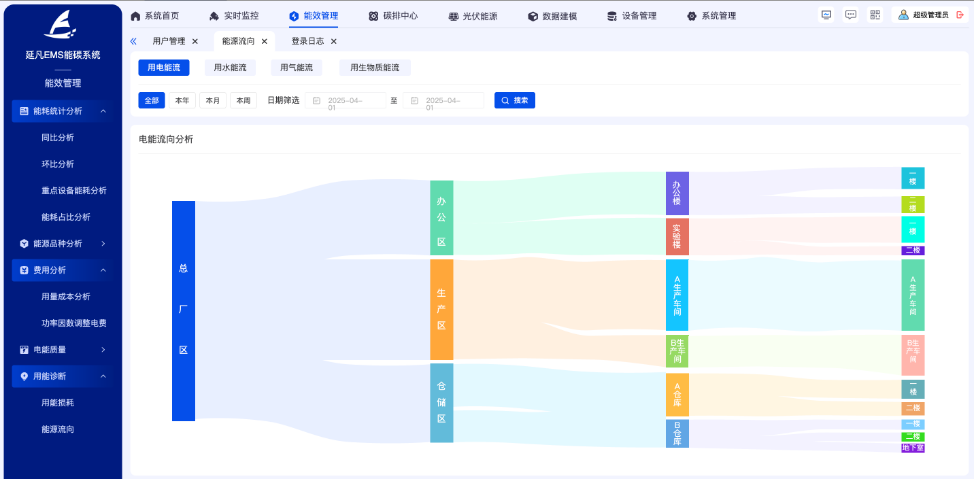Collapse the 能耗统计分析 sidebar group
974x479 pixels.
tap(103, 111)
